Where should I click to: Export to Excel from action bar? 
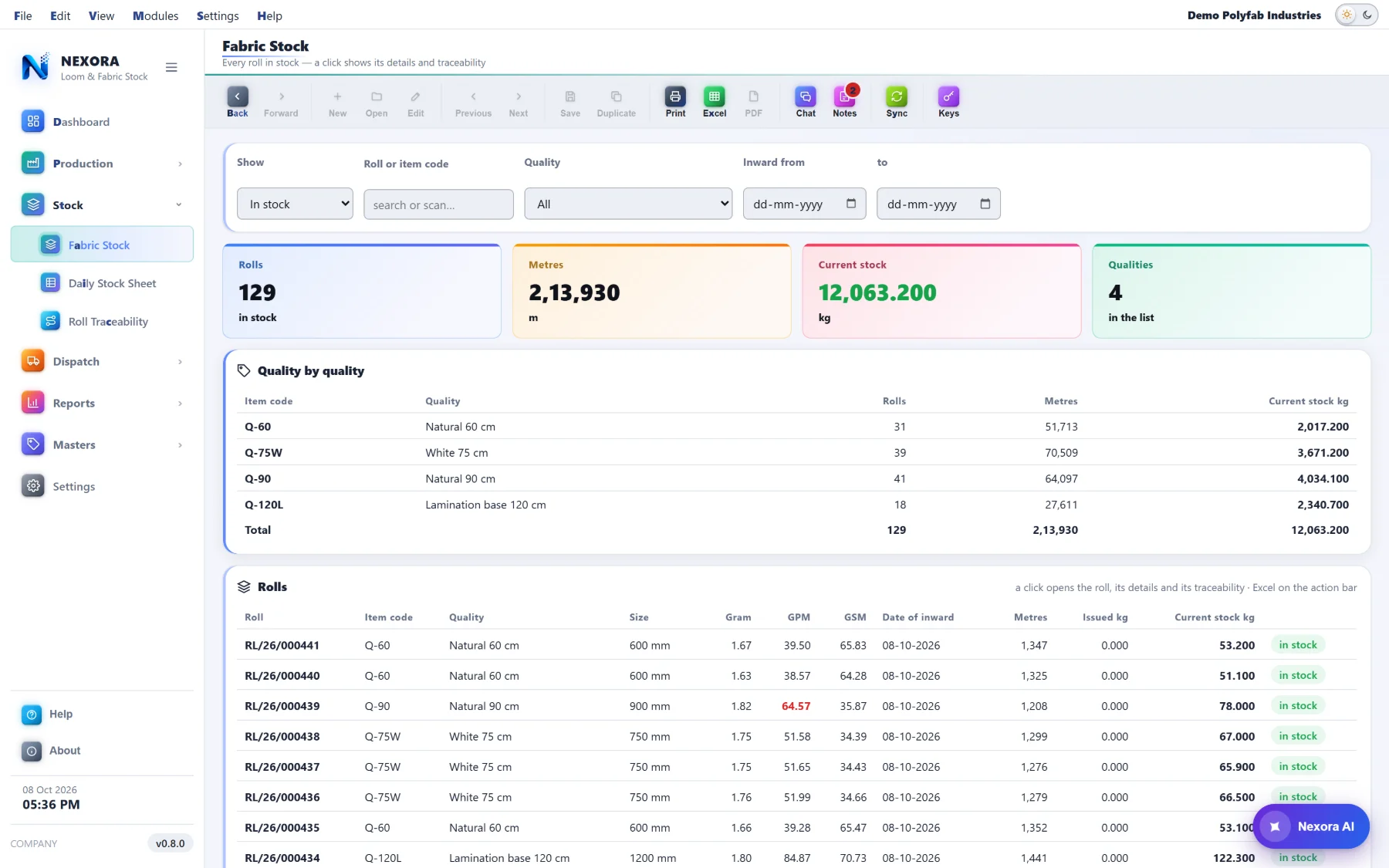714,102
